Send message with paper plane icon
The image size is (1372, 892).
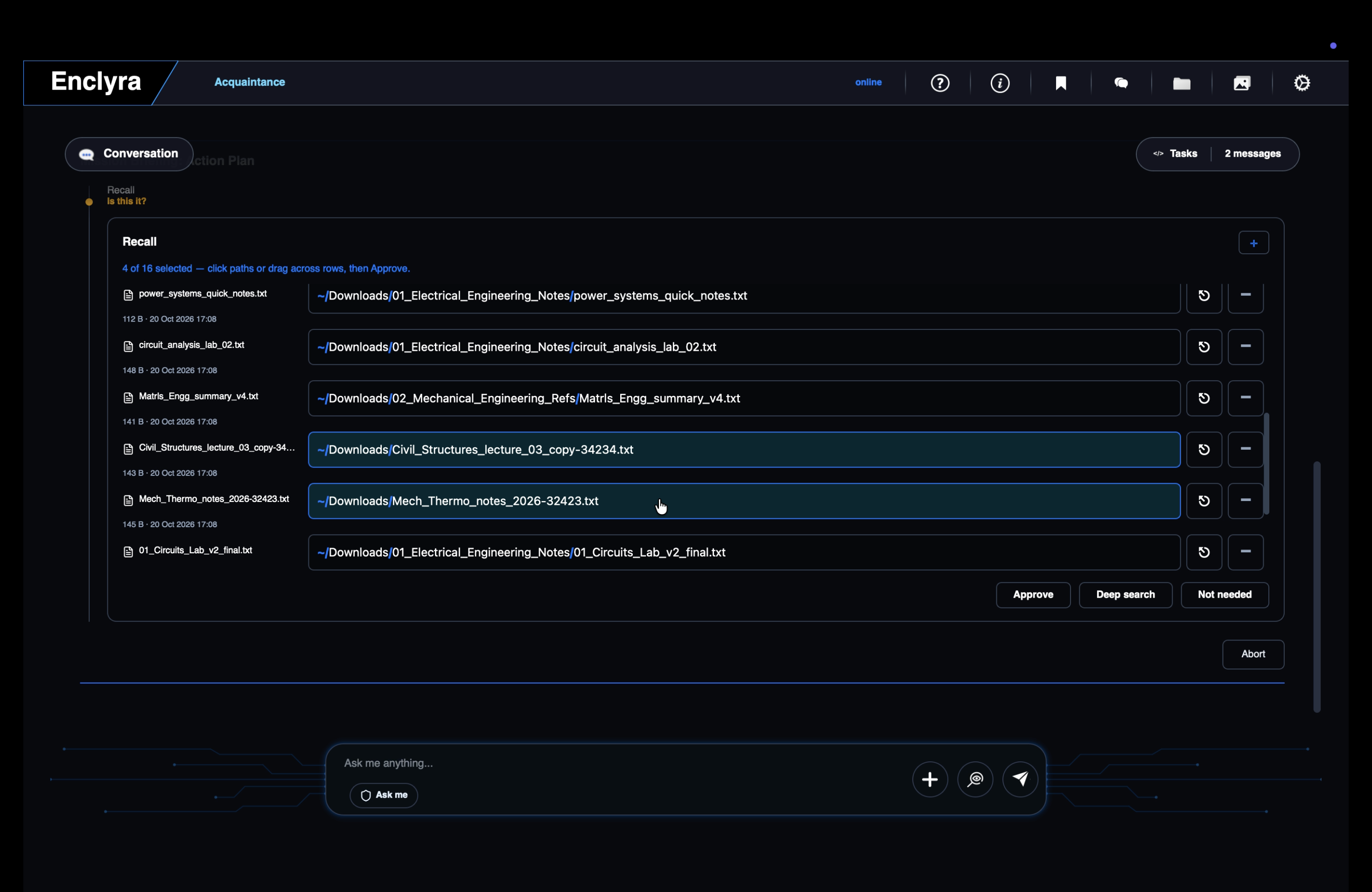pos(1020,780)
